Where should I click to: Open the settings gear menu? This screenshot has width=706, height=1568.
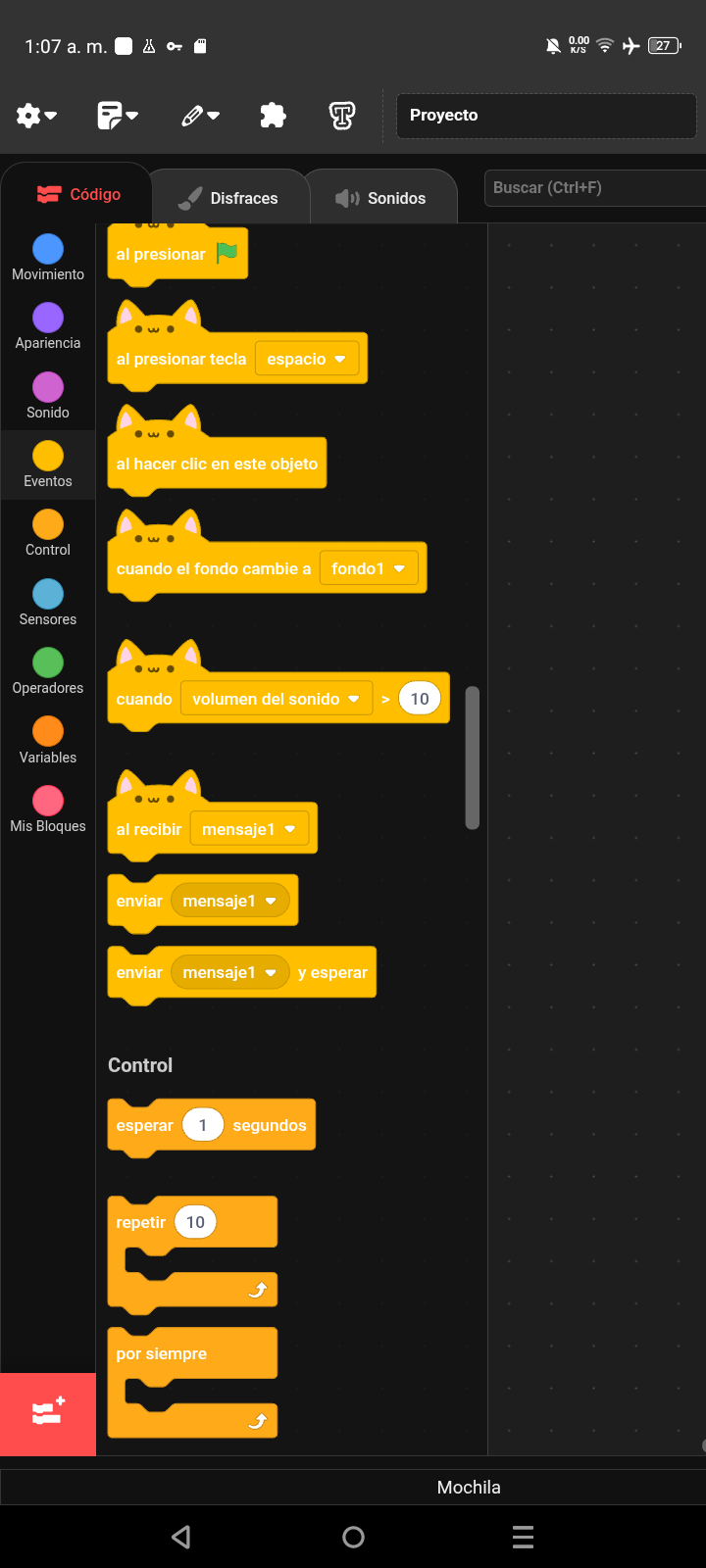36,116
